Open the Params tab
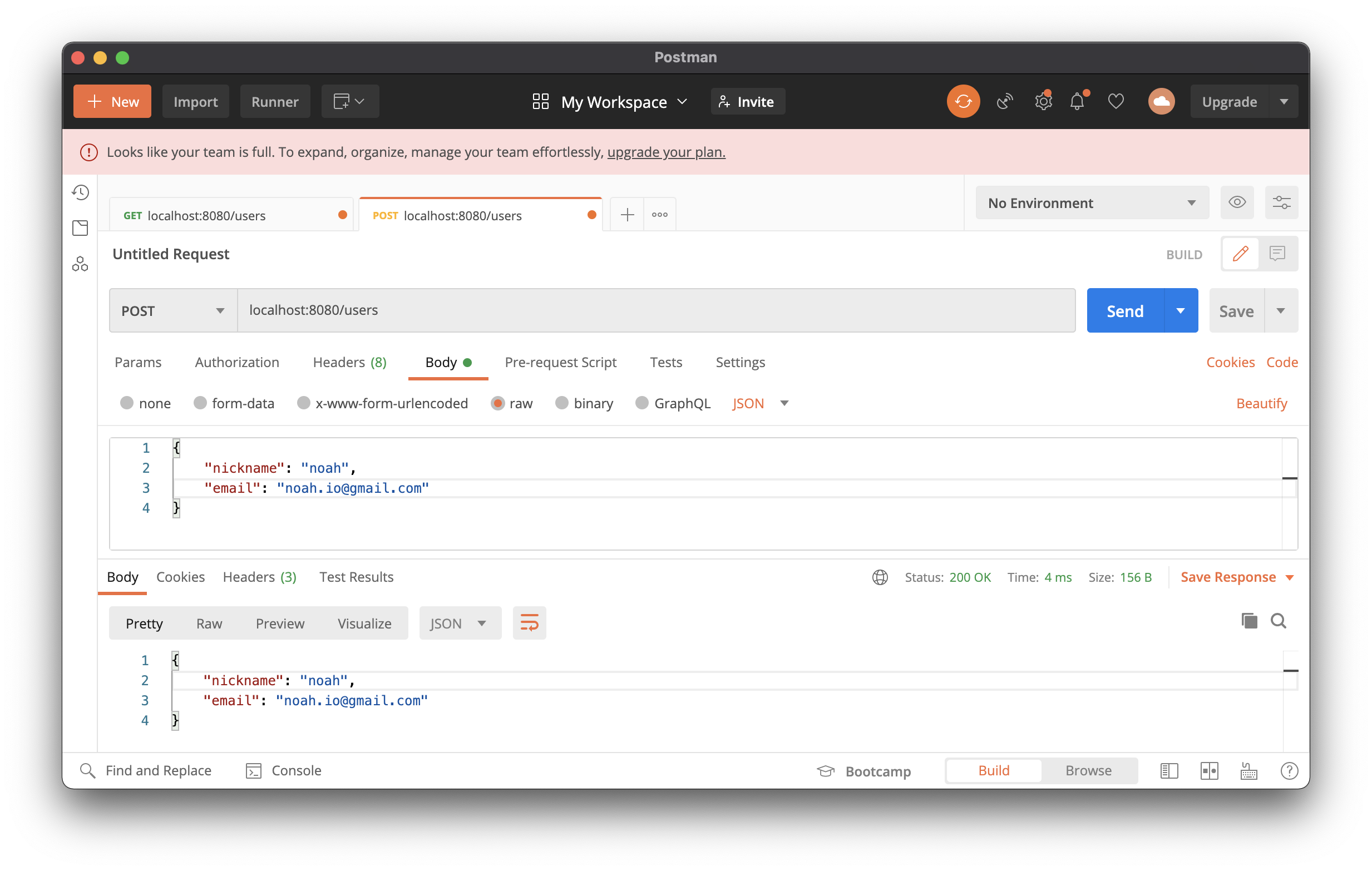Viewport: 1372px width, 871px height. tap(138, 363)
